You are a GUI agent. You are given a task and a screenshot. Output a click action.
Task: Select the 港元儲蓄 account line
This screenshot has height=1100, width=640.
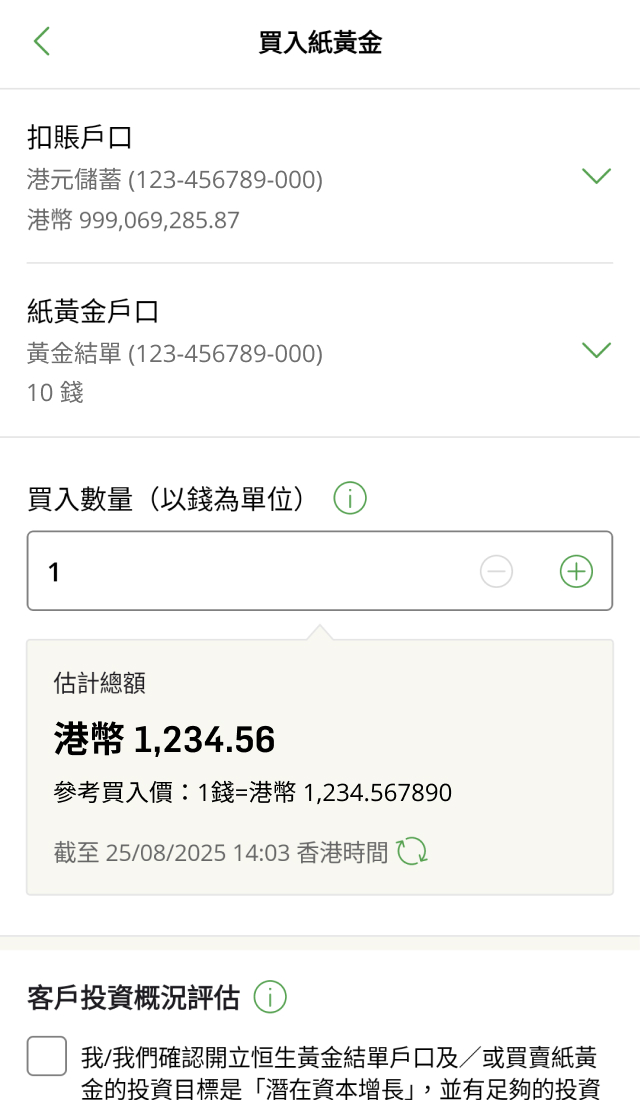click(175, 180)
